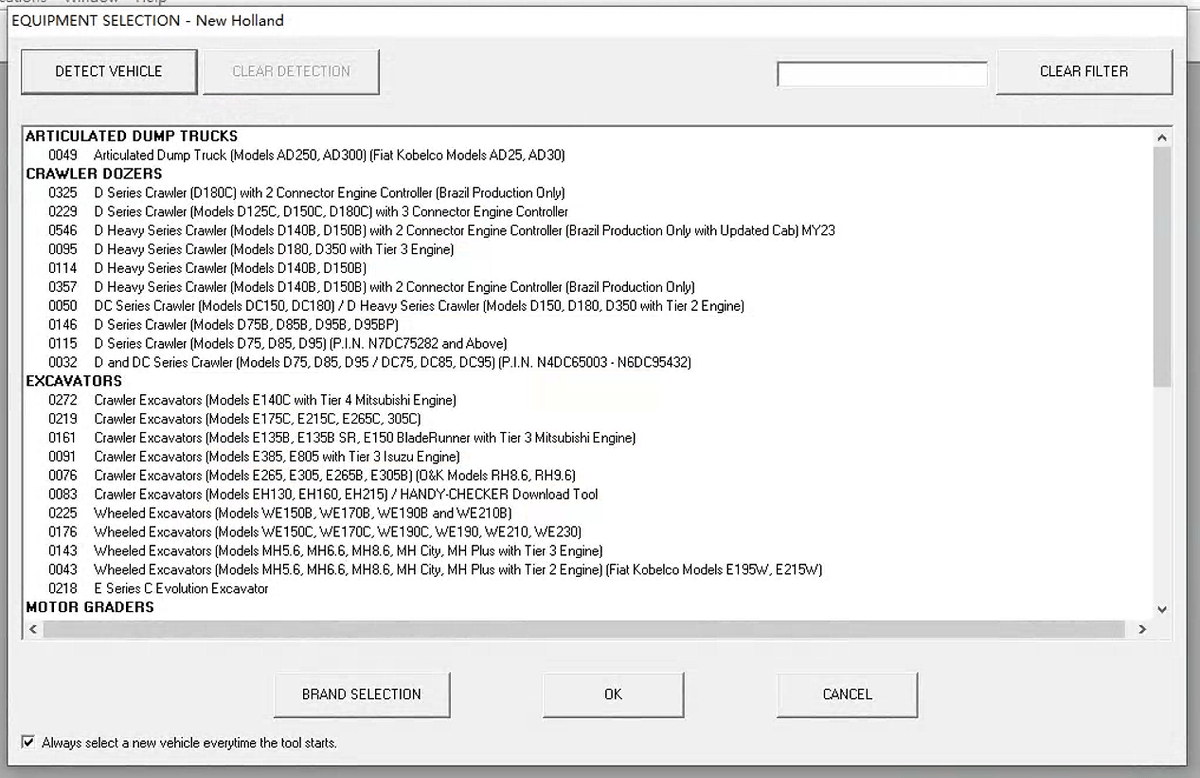
Task: Click the BRAND SELECTION button
Action: (361, 694)
